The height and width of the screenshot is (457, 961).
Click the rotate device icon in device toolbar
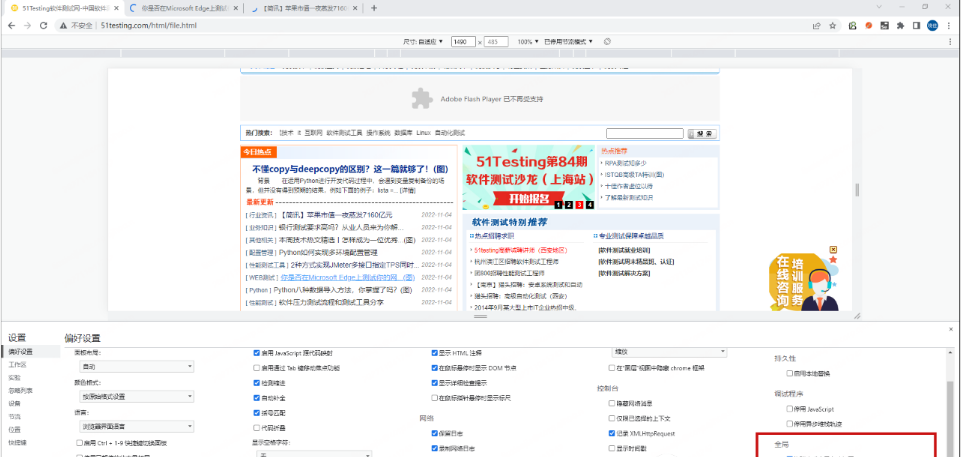pos(607,42)
